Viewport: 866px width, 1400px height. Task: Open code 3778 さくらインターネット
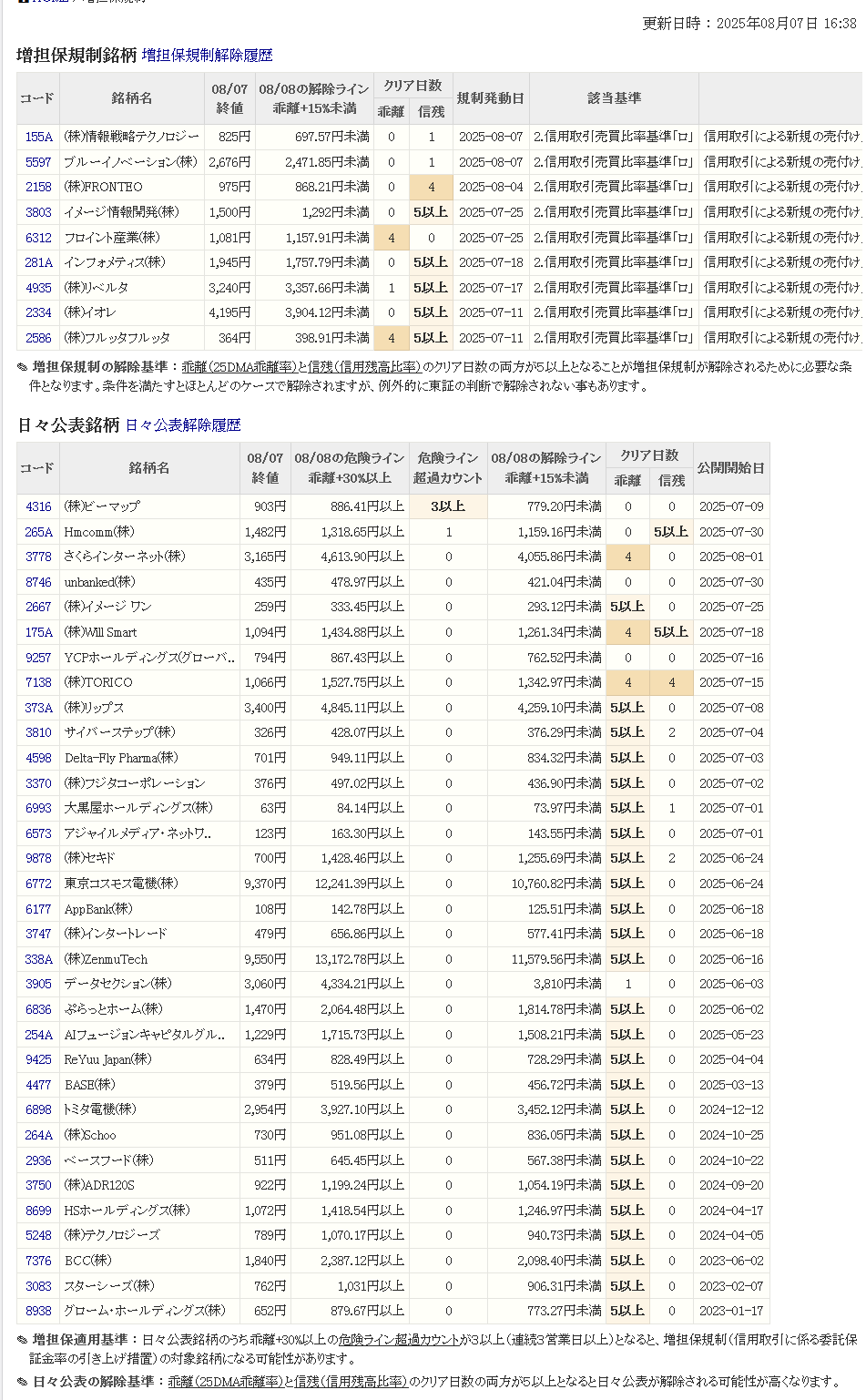coord(38,557)
